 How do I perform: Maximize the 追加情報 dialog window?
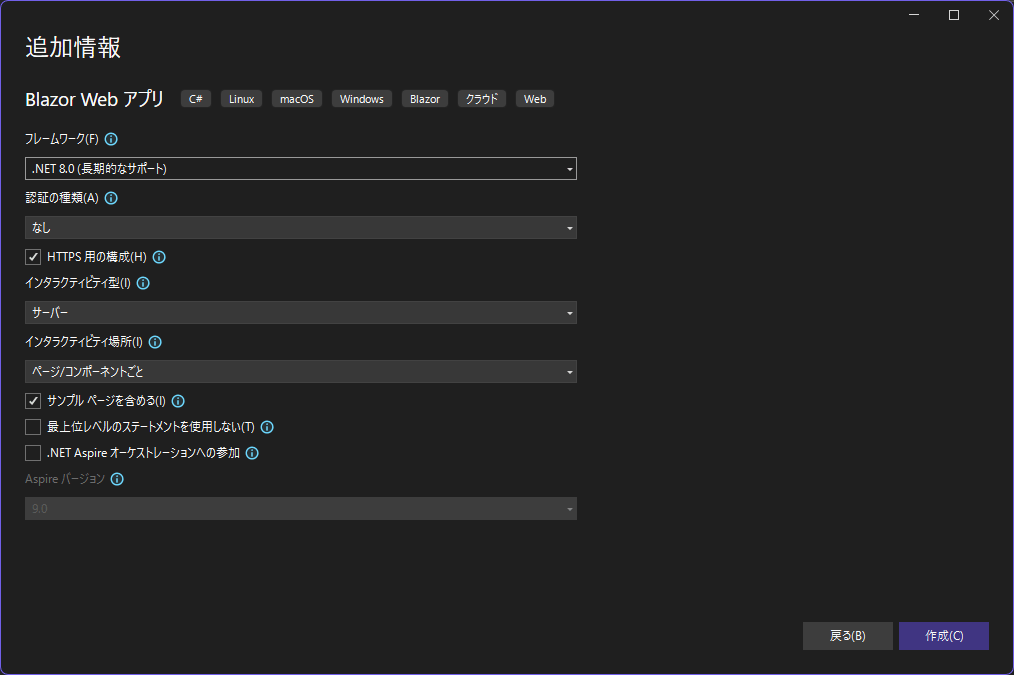click(x=954, y=15)
